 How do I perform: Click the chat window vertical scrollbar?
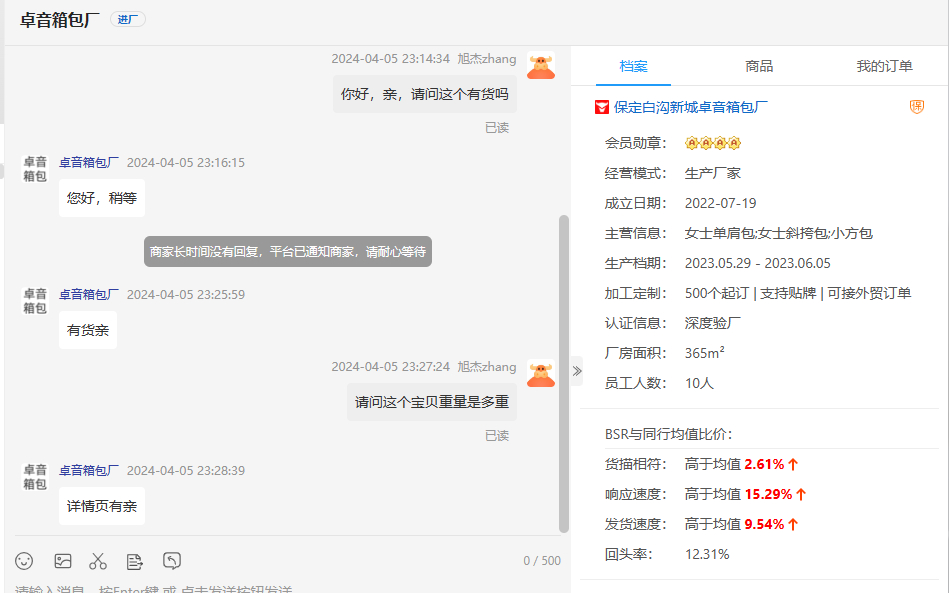pyautogui.click(x=563, y=370)
